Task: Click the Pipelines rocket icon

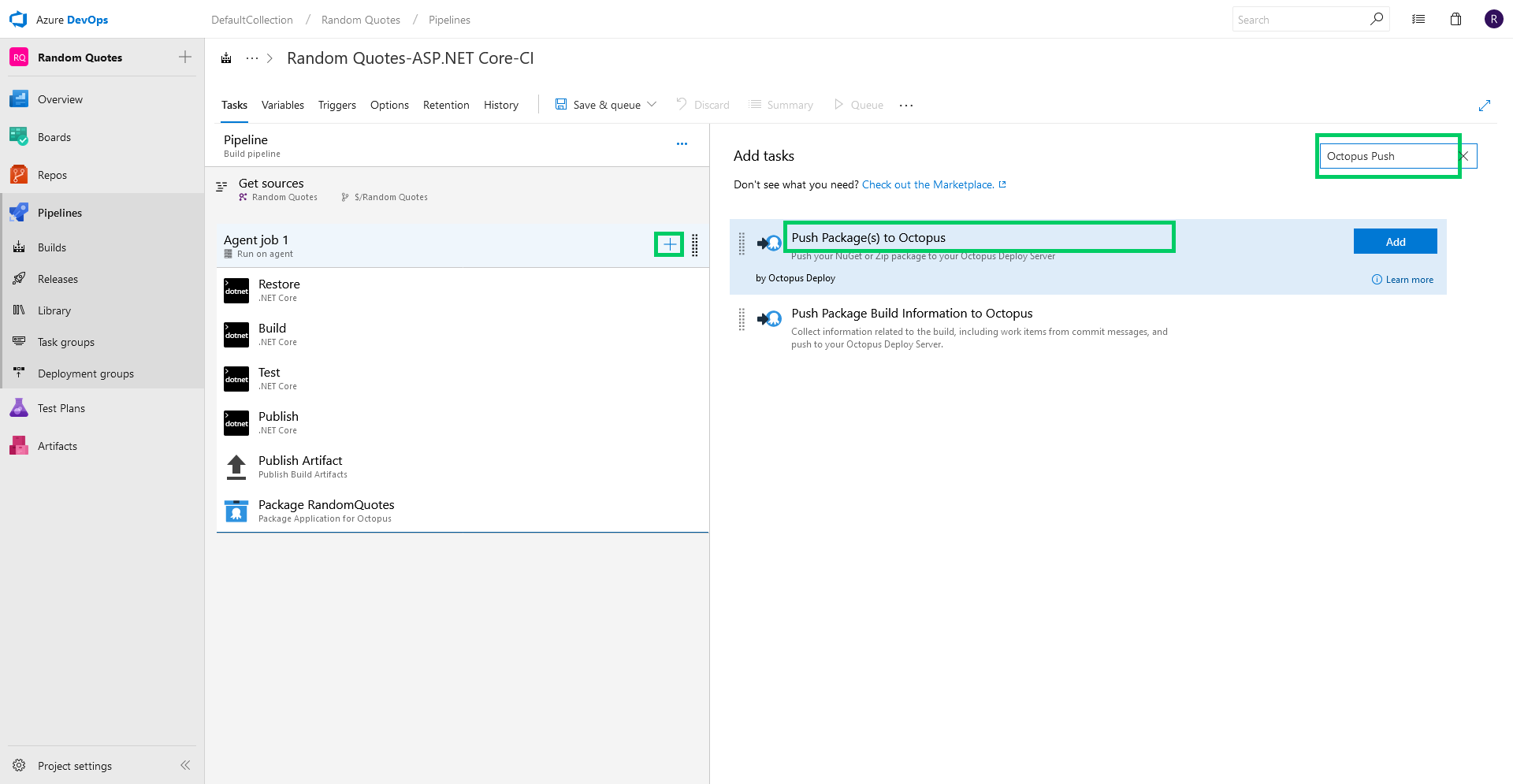Action: (x=19, y=213)
